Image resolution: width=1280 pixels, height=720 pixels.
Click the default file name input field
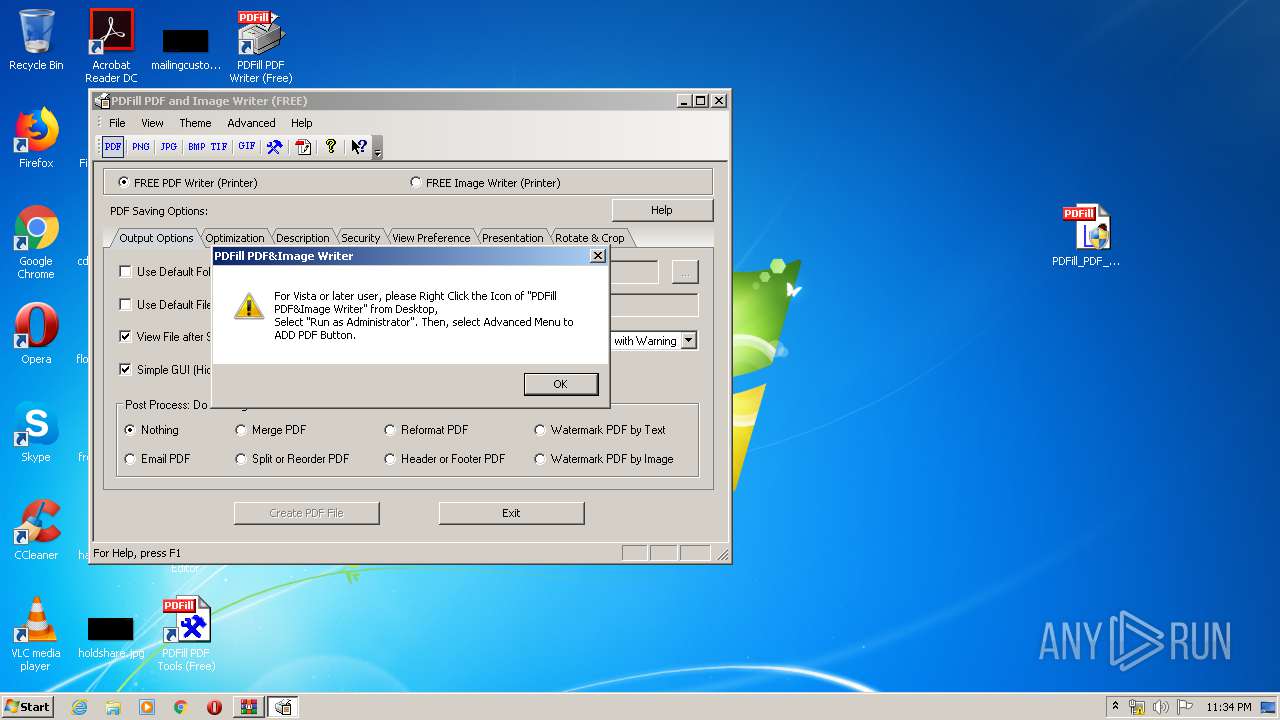653,305
